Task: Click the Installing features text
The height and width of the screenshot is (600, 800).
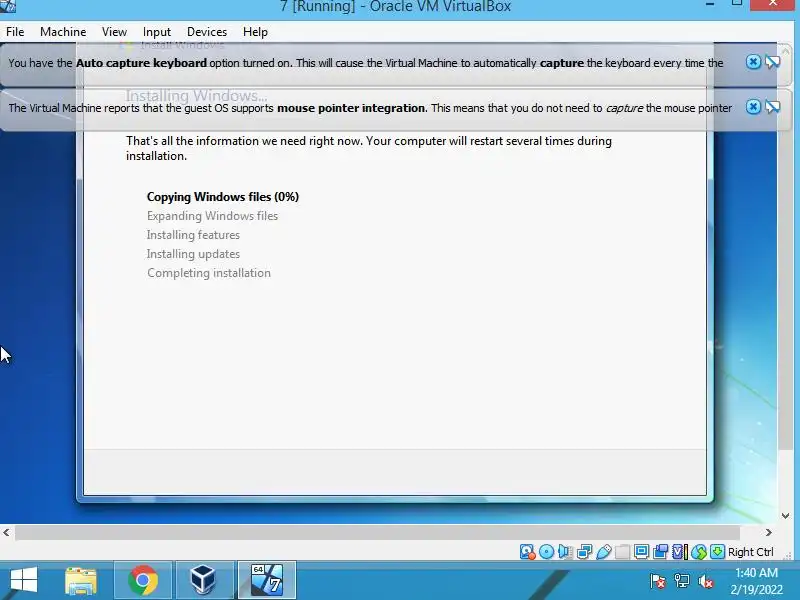Action: click(193, 235)
